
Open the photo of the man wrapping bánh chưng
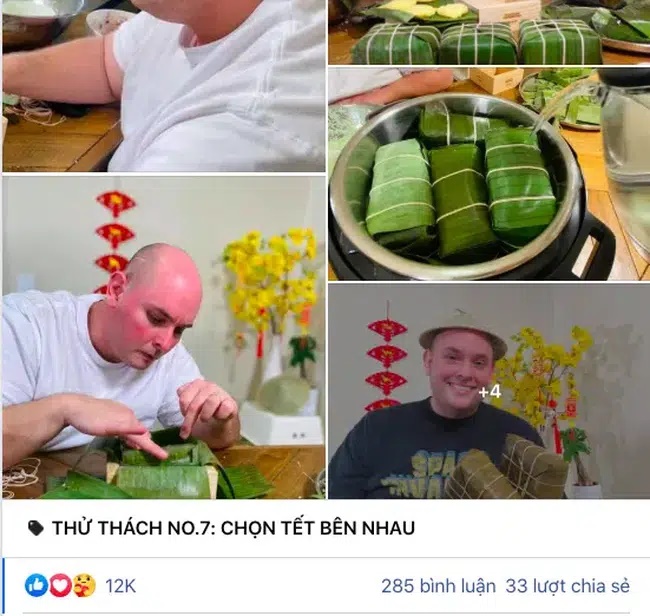click(164, 337)
